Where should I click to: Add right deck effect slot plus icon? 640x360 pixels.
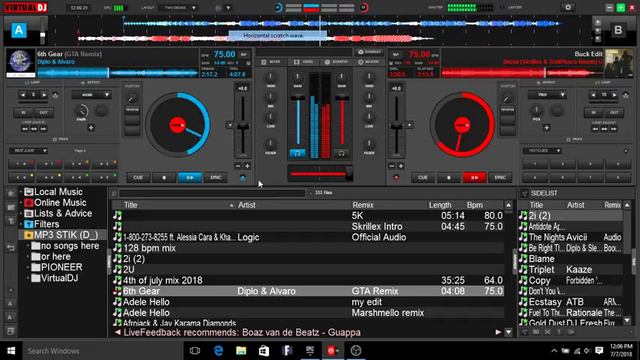(547, 128)
